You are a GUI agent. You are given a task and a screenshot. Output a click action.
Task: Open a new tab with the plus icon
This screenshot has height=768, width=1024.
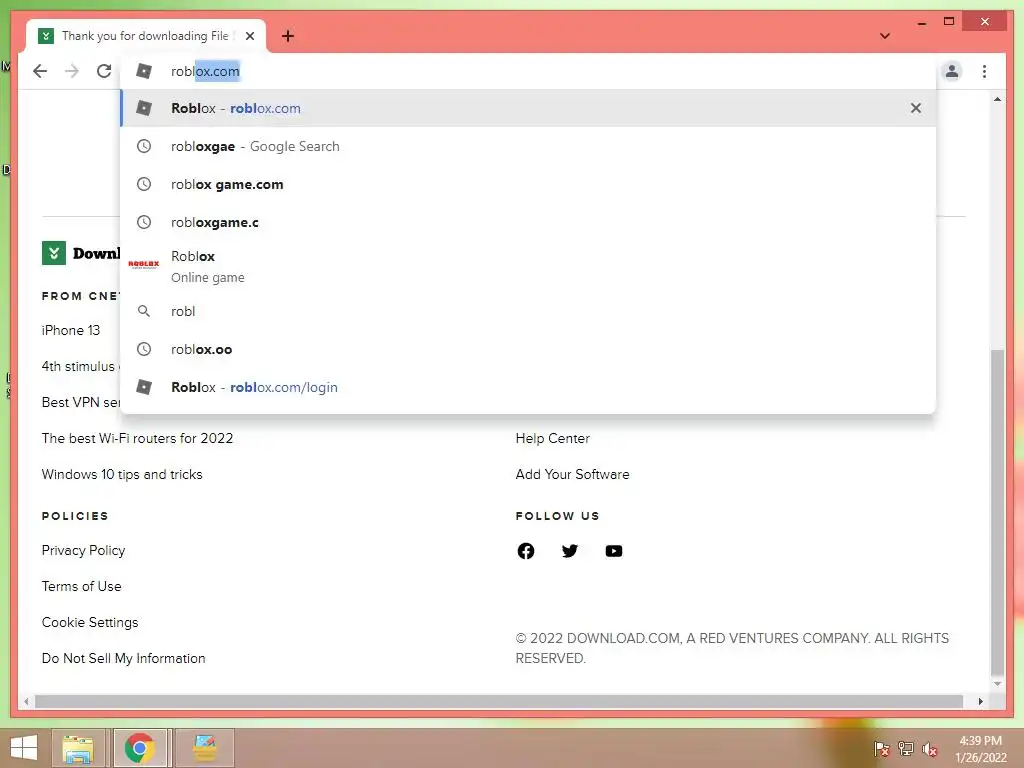pyautogui.click(x=288, y=36)
